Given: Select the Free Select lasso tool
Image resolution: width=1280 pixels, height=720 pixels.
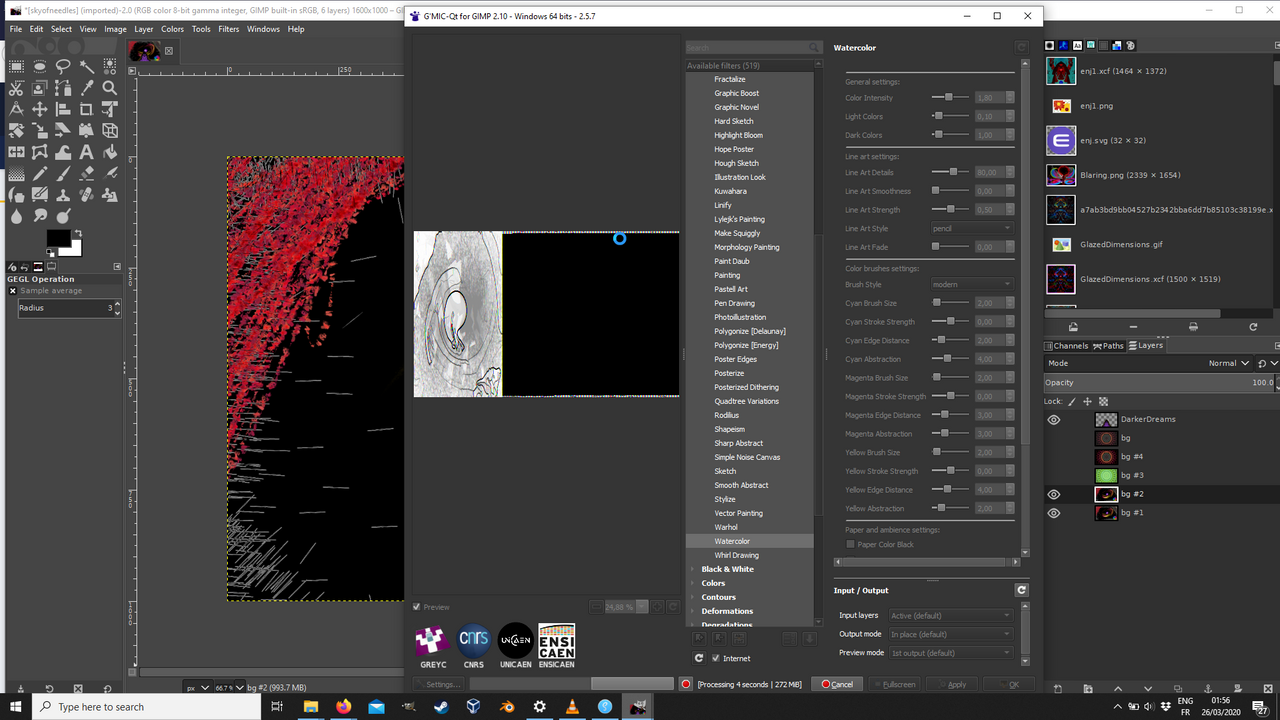Looking at the screenshot, I should (x=63, y=66).
